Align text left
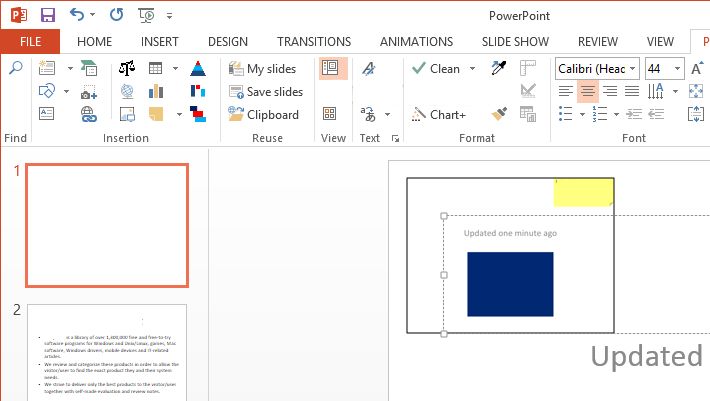This screenshot has width=710, height=401. tap(566, 91)
